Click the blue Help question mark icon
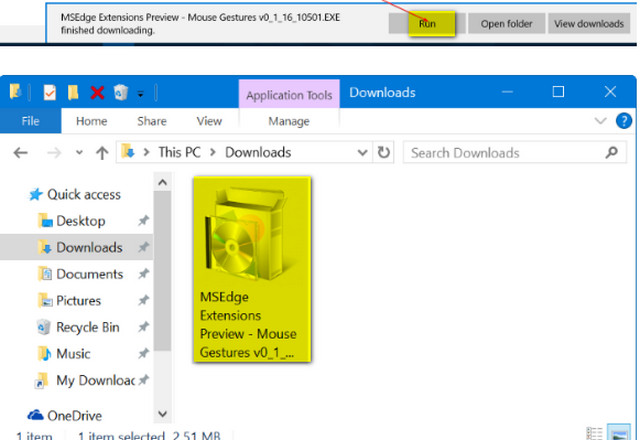Viewport: 640px width, 440px height. click(x=623, y=121)
